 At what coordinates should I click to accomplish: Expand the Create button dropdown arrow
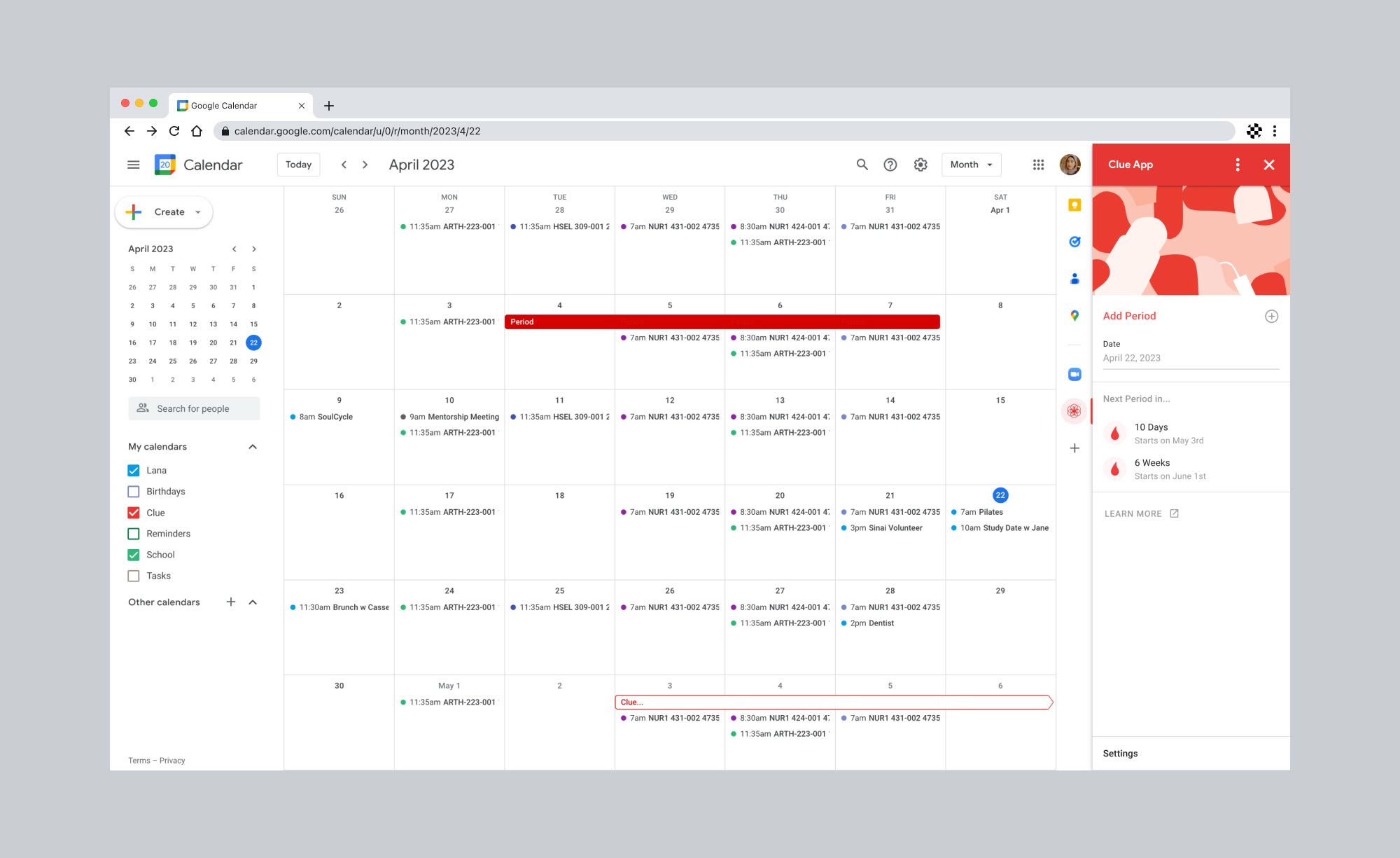pyautogui.click(x=198, y=212)
